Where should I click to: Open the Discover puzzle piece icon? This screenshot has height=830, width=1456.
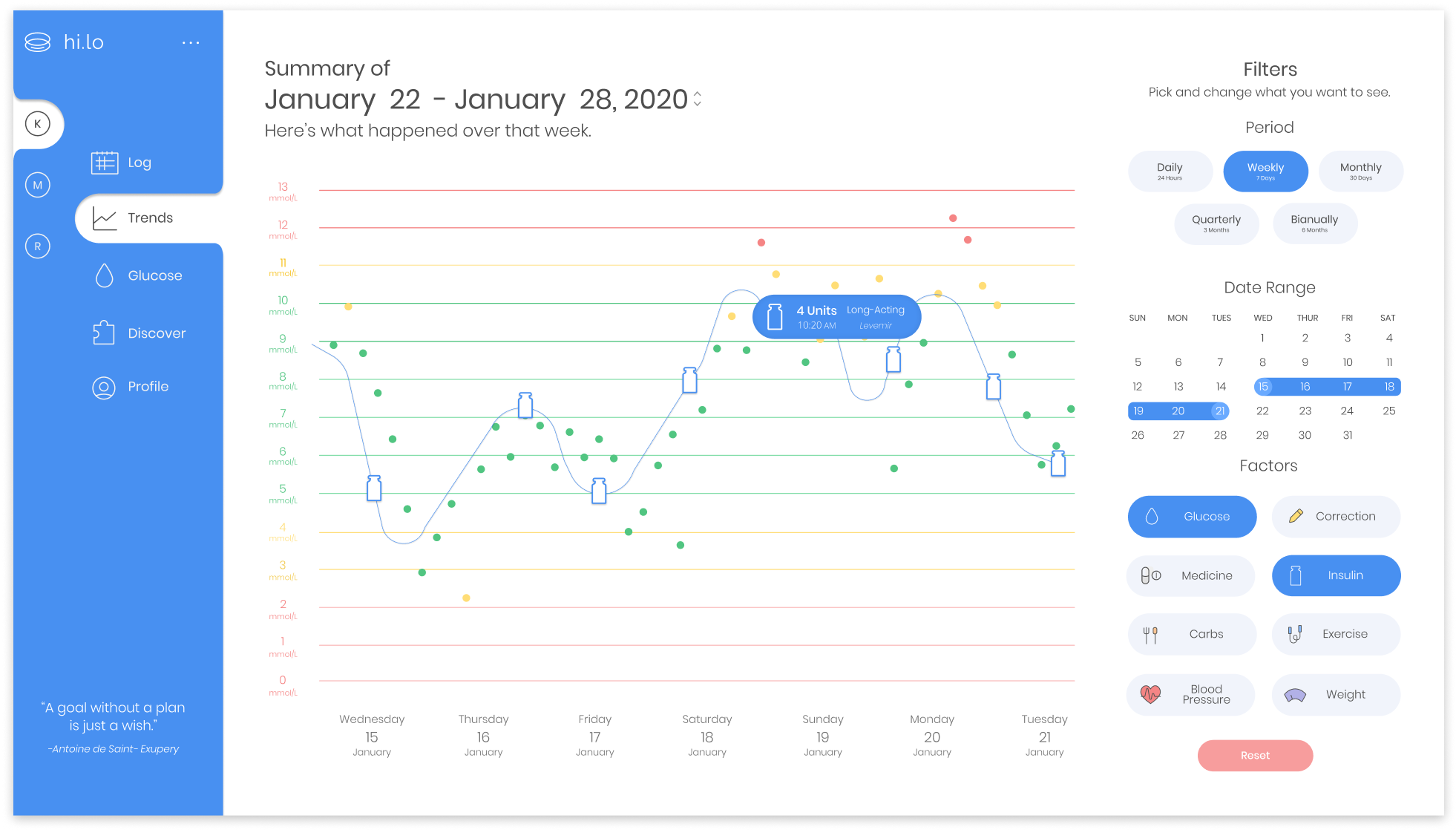[x=104, y=333]
